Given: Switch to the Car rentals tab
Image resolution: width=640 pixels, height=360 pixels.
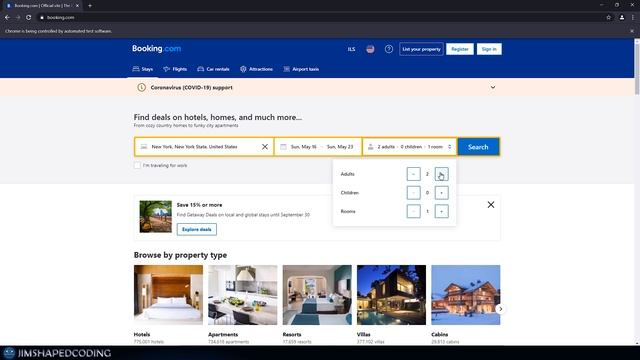Looking at the screenshot, I should click(x=213, y=69).
